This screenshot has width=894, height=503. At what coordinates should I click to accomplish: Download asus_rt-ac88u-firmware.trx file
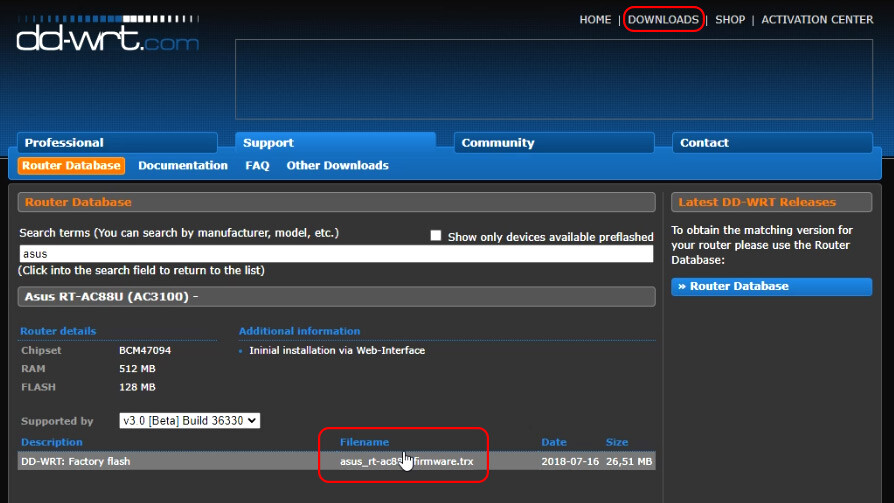pos(407,461)
